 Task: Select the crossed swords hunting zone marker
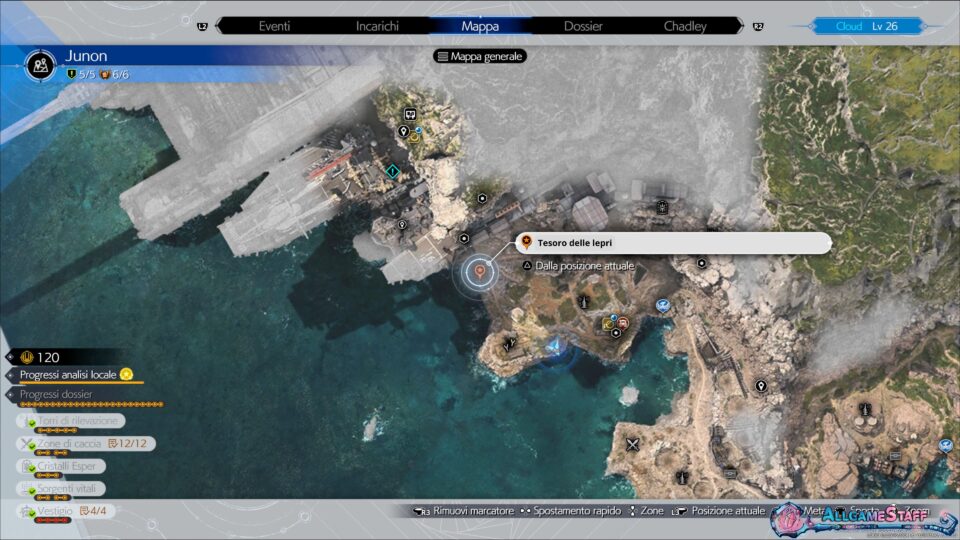pos(632,444)
